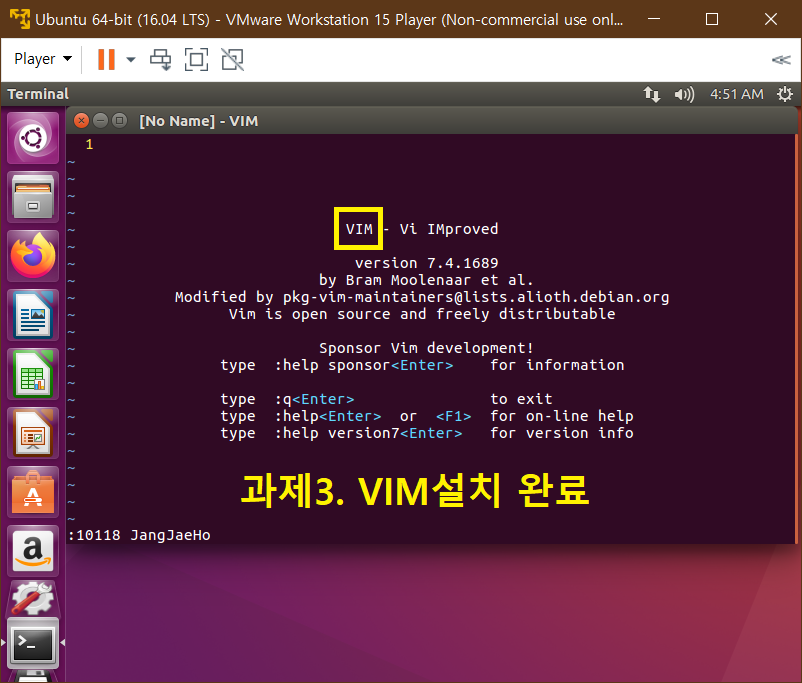Open the system power gear menu
The image size is (802, 683).
tap(785, 94)
